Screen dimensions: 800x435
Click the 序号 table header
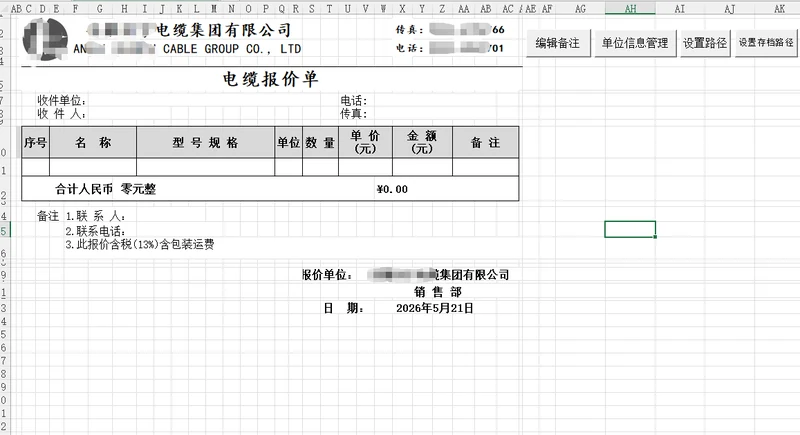pos(35,142)
